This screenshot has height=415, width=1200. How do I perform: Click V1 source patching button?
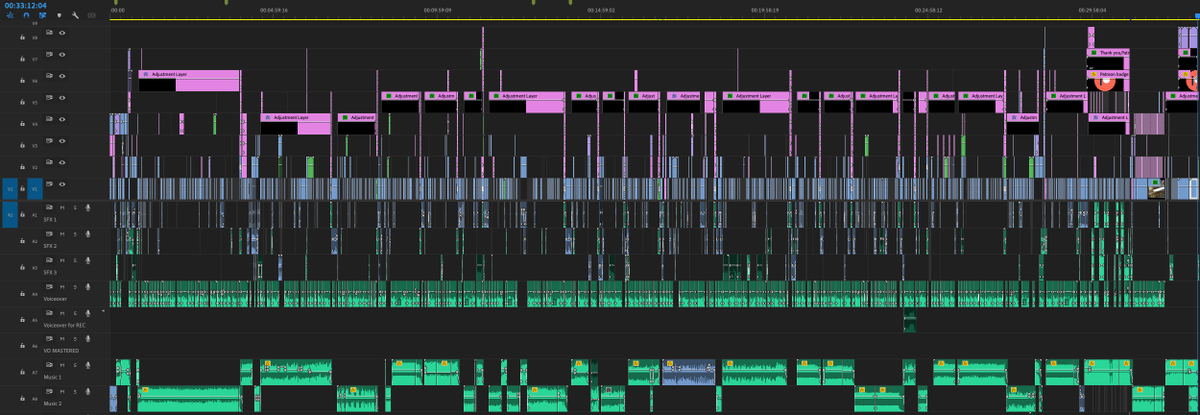pos(11,187)
